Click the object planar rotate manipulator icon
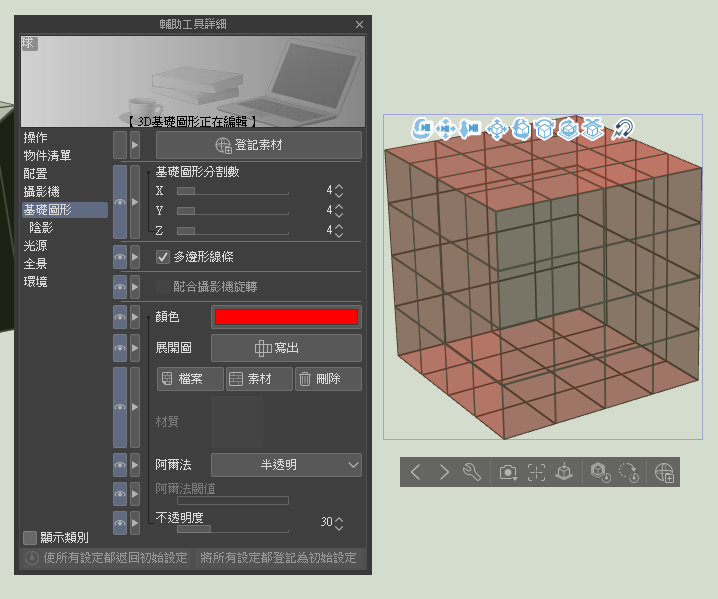The height and width of the screenshot is (599, 718). [544, 129]
